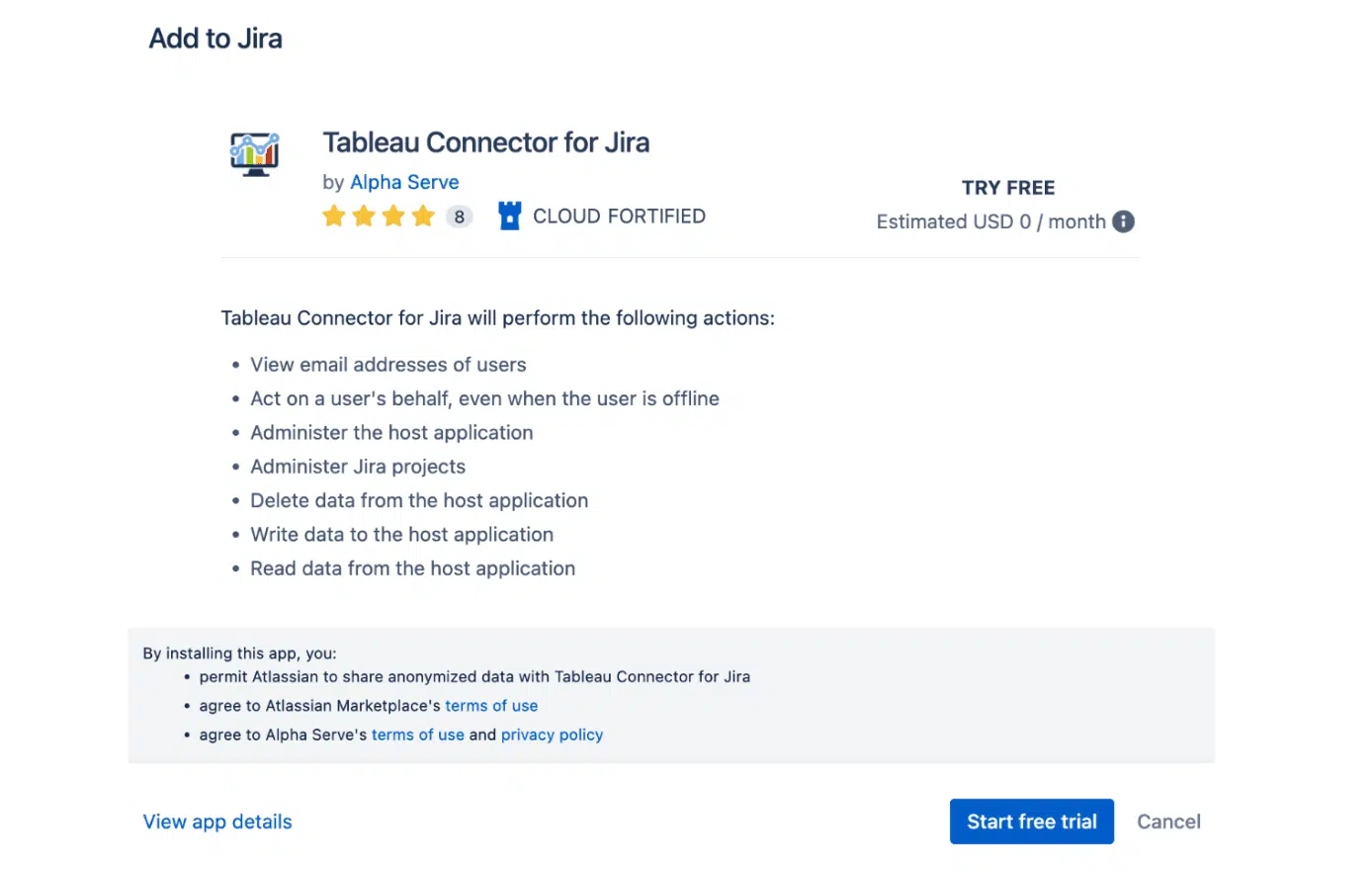Open Alpha Serve's privacy policy link
Image resolution: width=1372 pixels, height=872 pixels.
click(x=552, y=735)
